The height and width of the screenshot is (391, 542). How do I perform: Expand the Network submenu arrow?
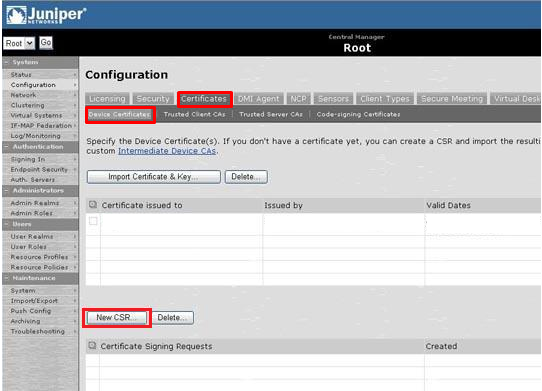pos(75,95)
